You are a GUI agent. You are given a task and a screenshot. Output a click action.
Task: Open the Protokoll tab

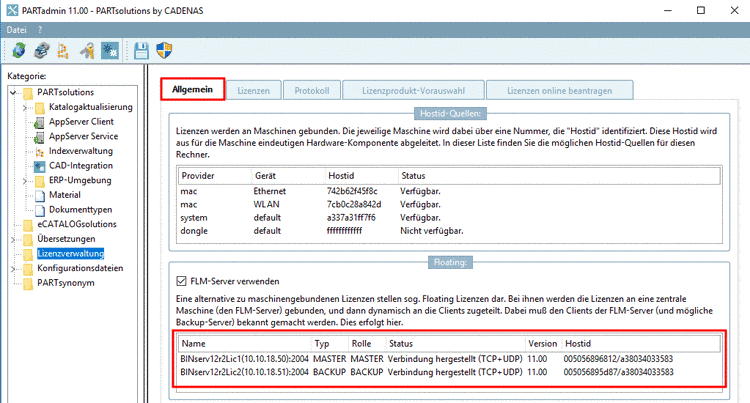[x=312, y=90]
